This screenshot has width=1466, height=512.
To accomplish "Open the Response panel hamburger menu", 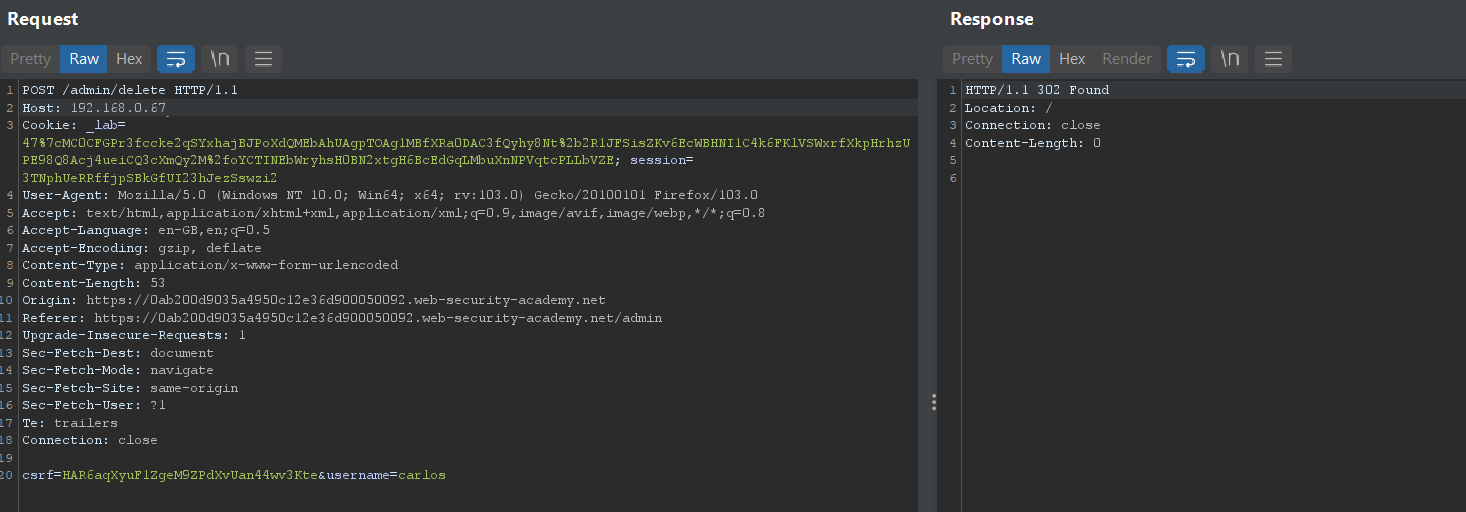I will [1273, 59].
